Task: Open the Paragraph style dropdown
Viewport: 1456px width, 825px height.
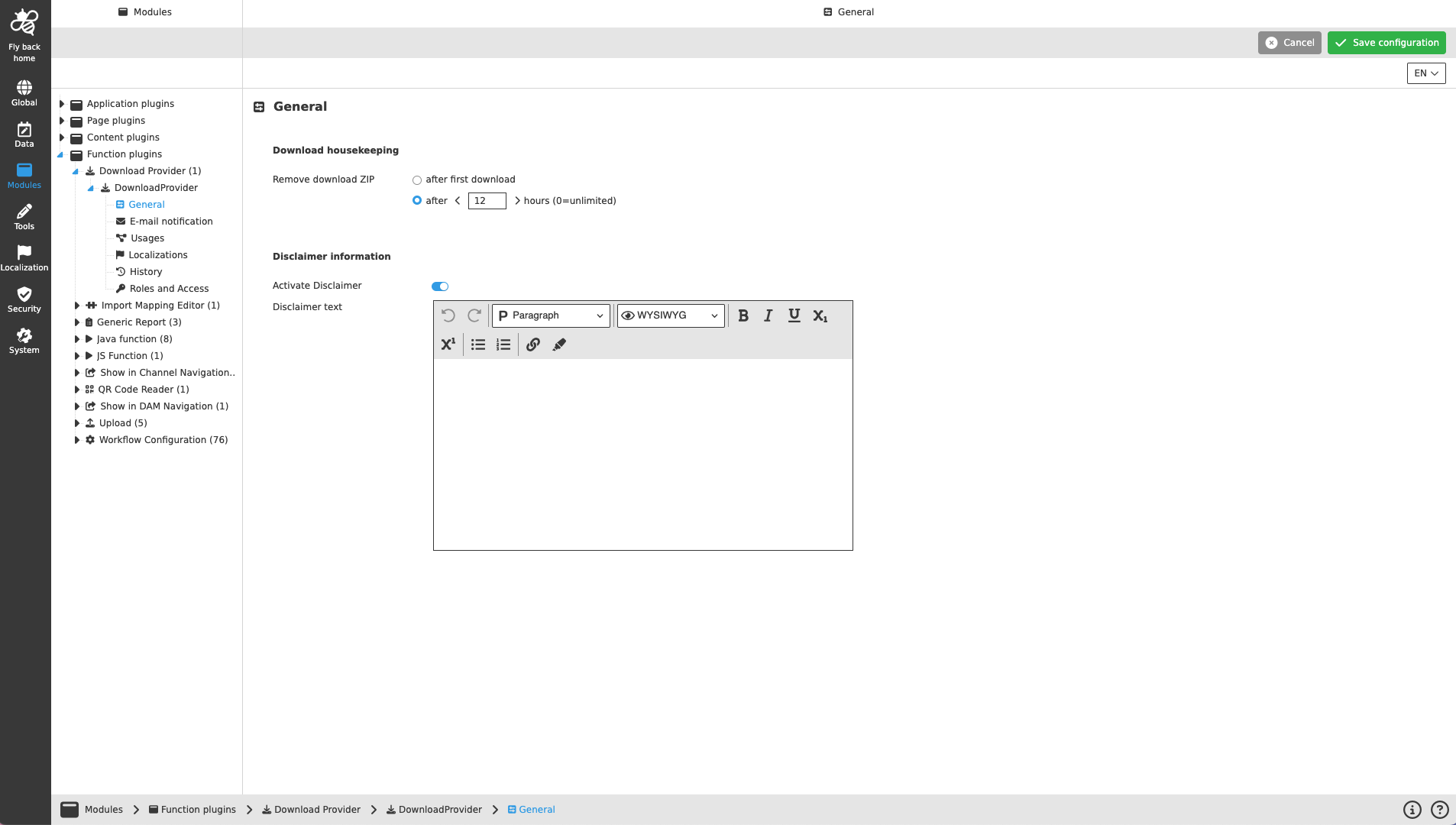Action: (550, 315)
